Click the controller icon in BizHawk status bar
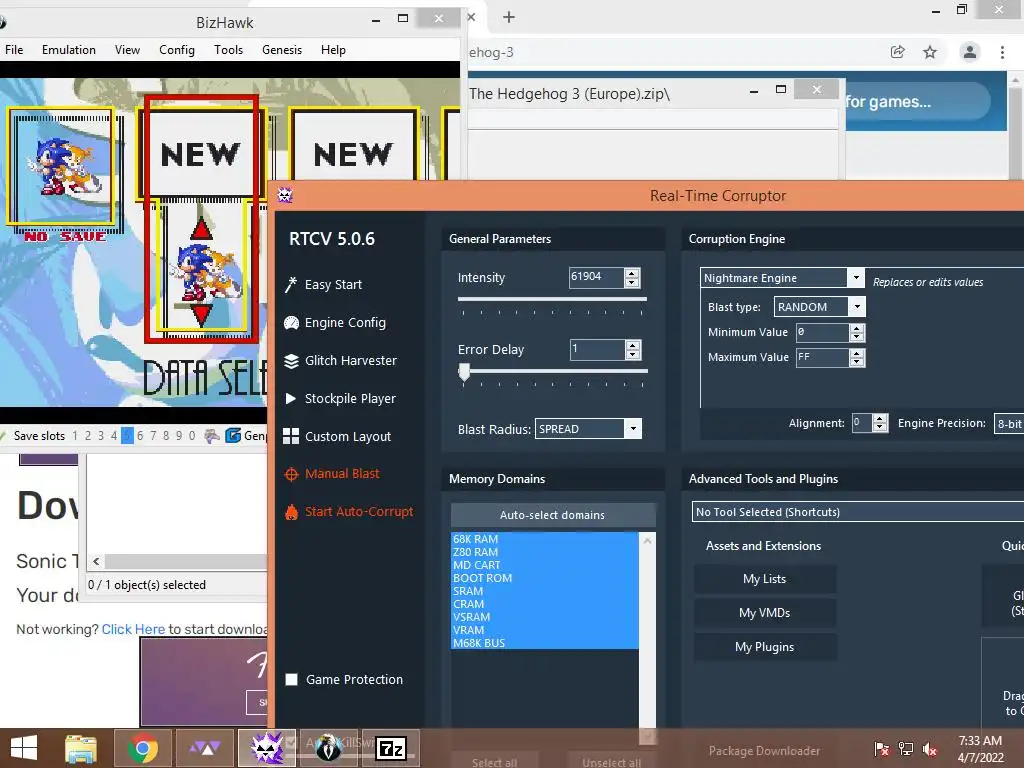 (211, 436)
